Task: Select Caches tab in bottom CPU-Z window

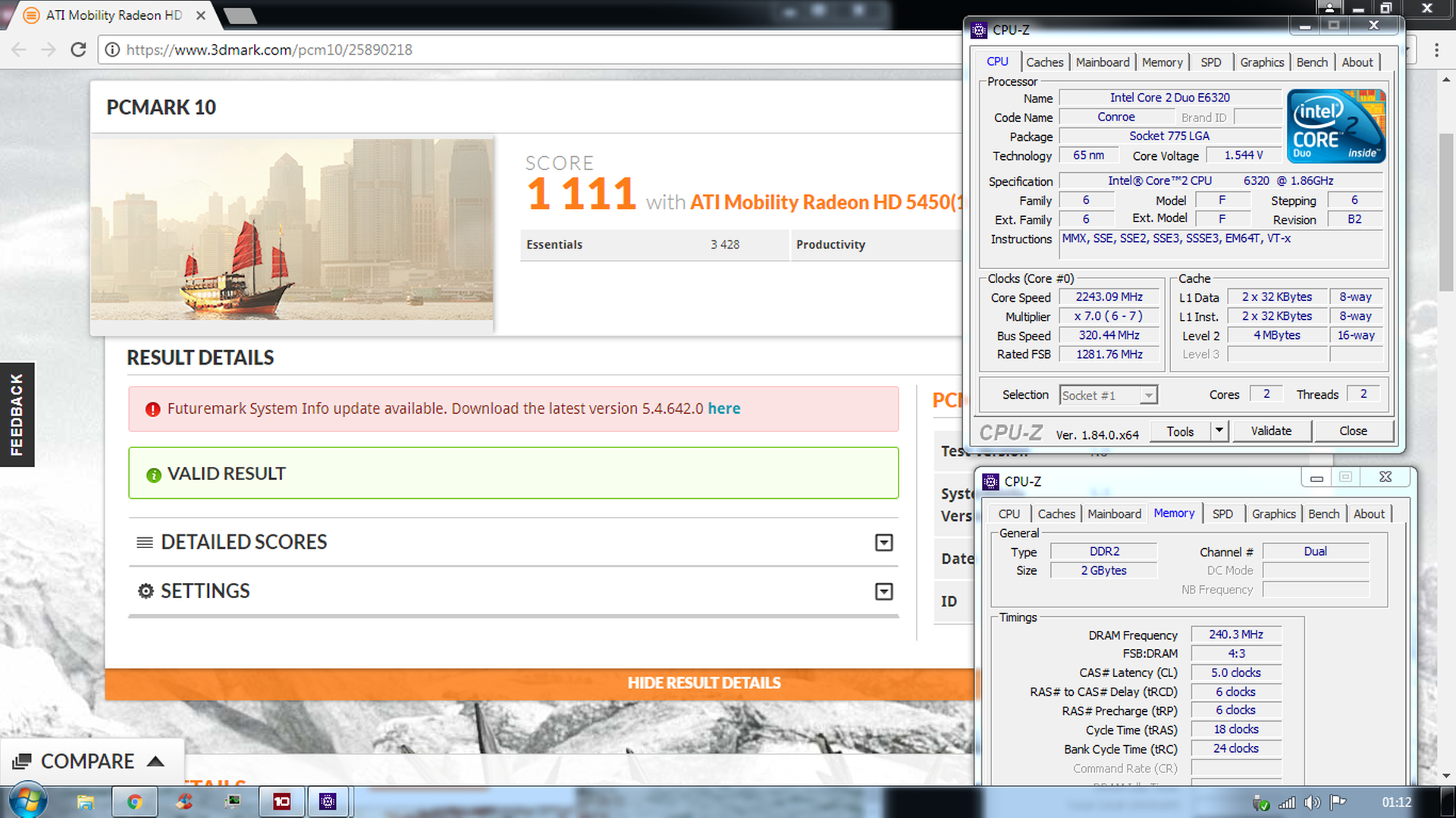Action: 1056,514
